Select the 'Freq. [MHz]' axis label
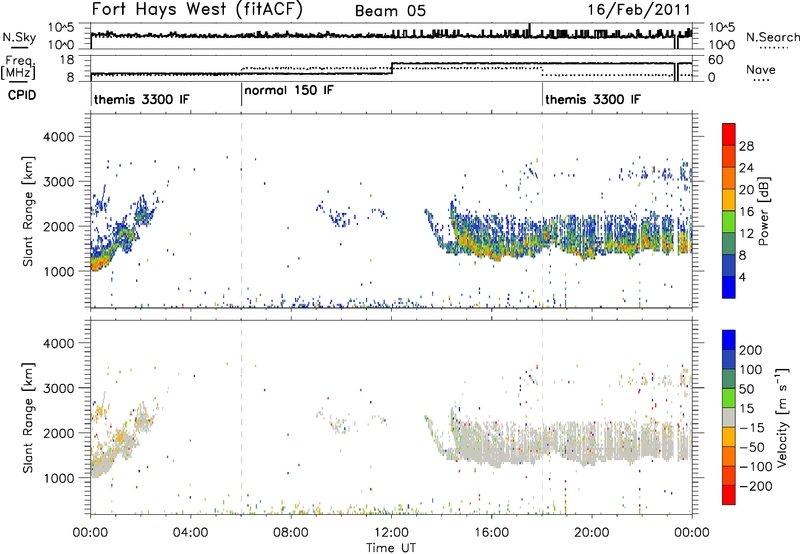Image resolution: width=800 pixels, height=554 pixels. click(x=18, y=67)
